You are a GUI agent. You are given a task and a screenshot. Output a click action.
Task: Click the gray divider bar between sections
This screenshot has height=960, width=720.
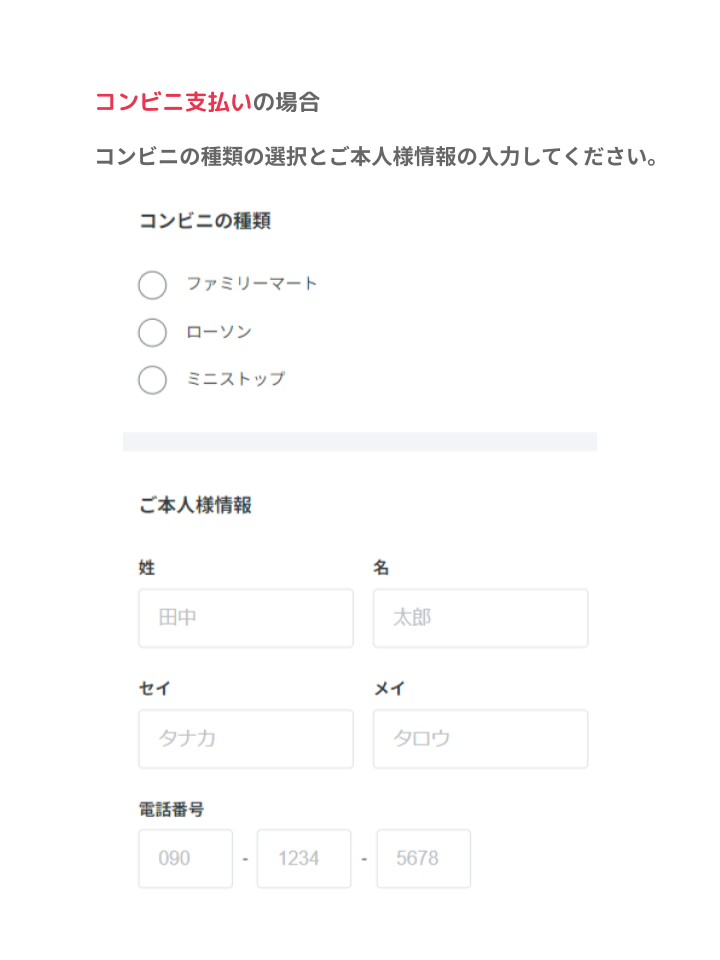(360, 441)
